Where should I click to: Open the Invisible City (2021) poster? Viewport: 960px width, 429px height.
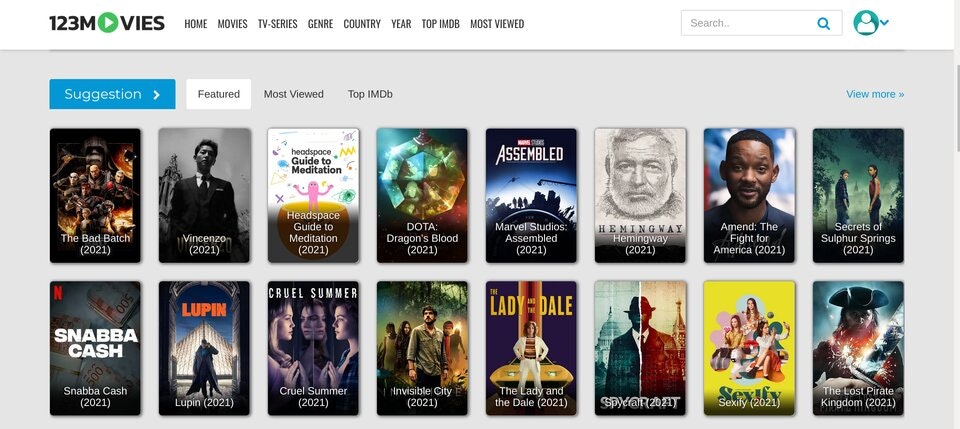coord(422,348)
